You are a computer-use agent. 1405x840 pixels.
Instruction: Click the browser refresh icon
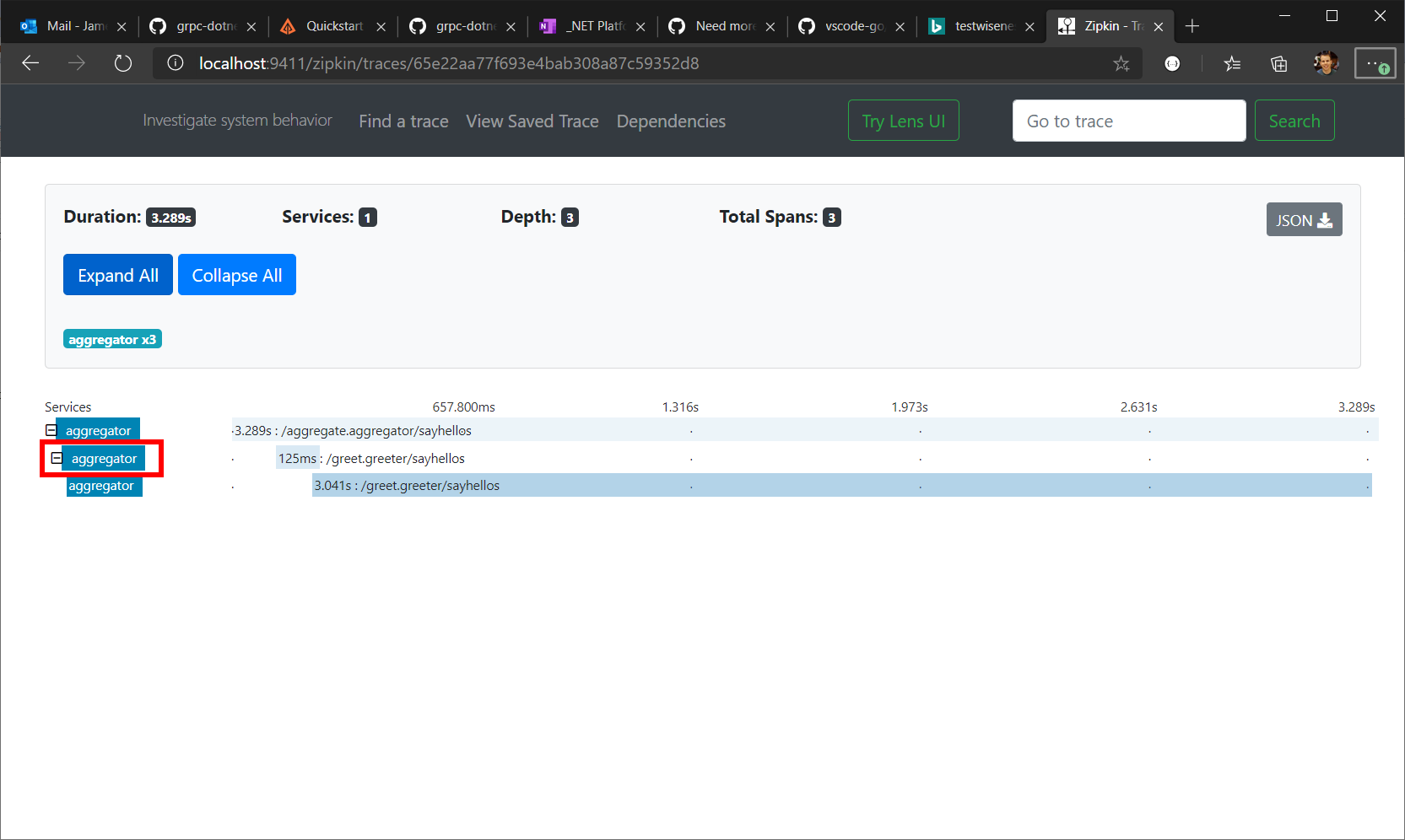pyautogui.click(x=123, y=63)
